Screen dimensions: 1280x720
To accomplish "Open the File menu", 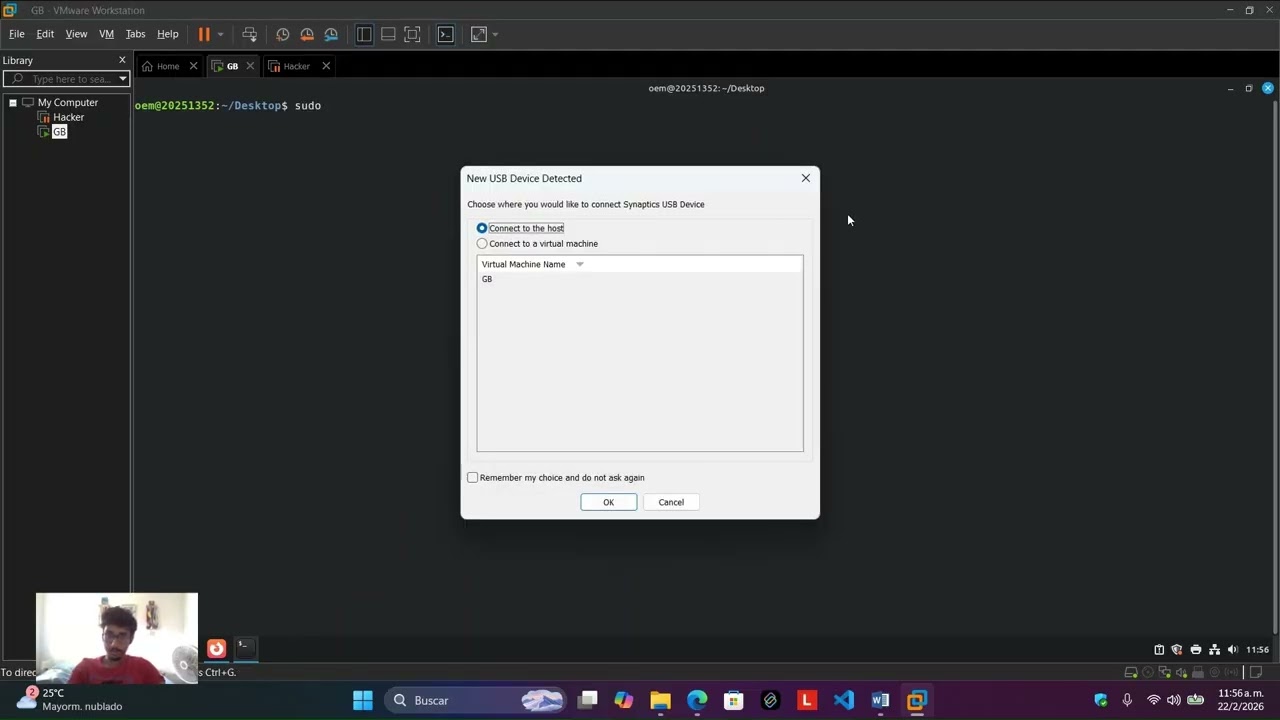I will coord(17,34).
